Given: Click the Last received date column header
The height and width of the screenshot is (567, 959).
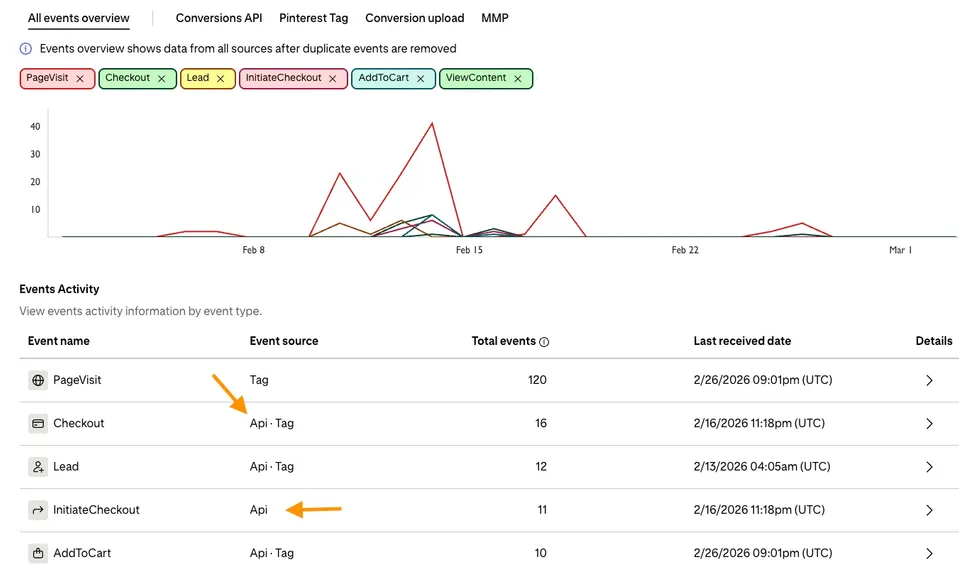Looking at the screenshot, I should tap(742, 341).
